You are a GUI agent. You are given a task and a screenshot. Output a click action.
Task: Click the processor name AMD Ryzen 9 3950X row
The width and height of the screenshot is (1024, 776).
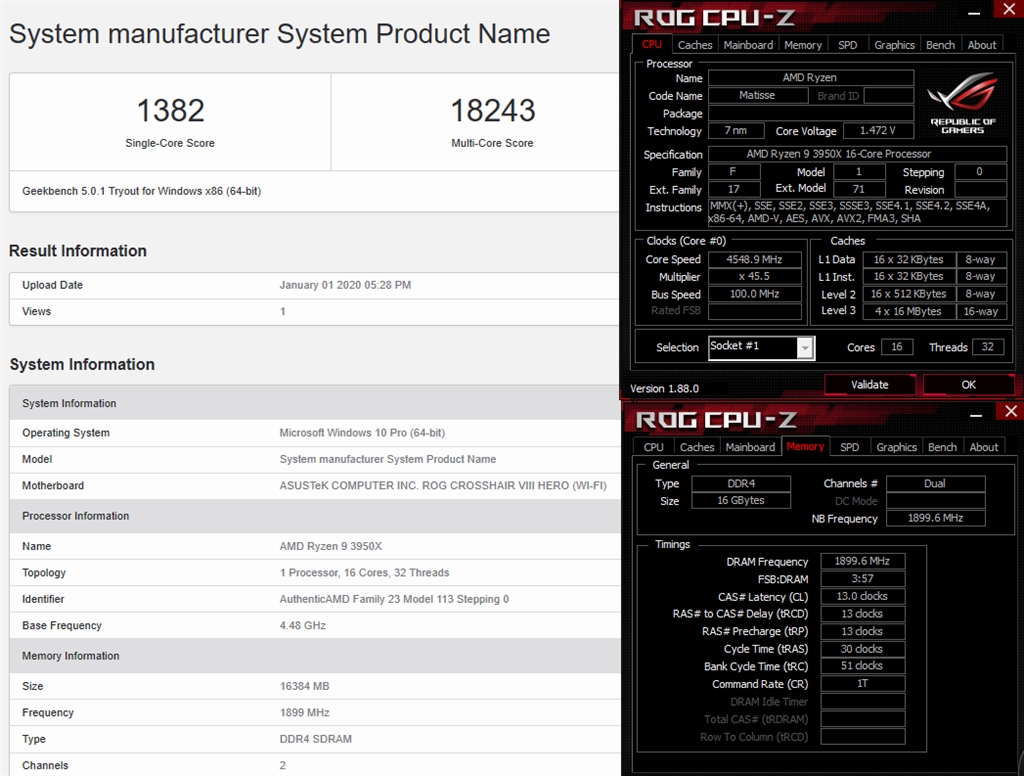(x=315, y=546)
